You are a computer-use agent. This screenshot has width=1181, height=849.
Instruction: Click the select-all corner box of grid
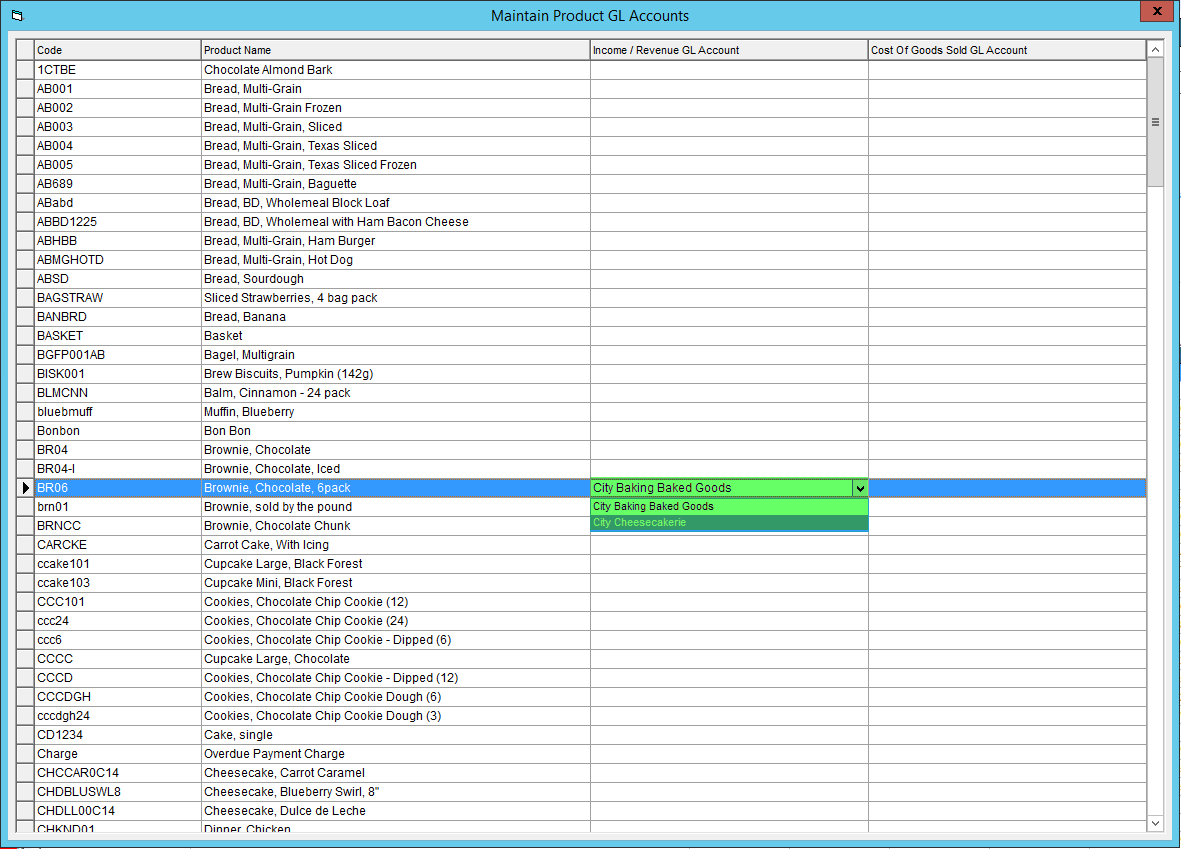click(25, 50)
